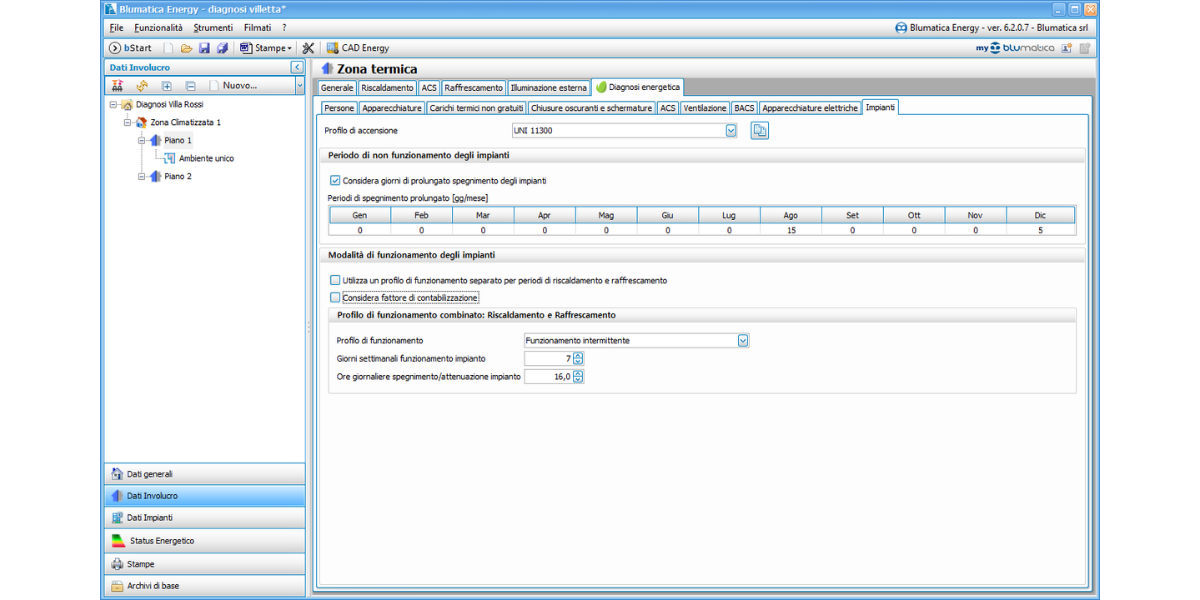
Task: Click the refresh arrows icon in Dati Involucro
Action: [142, 86]
